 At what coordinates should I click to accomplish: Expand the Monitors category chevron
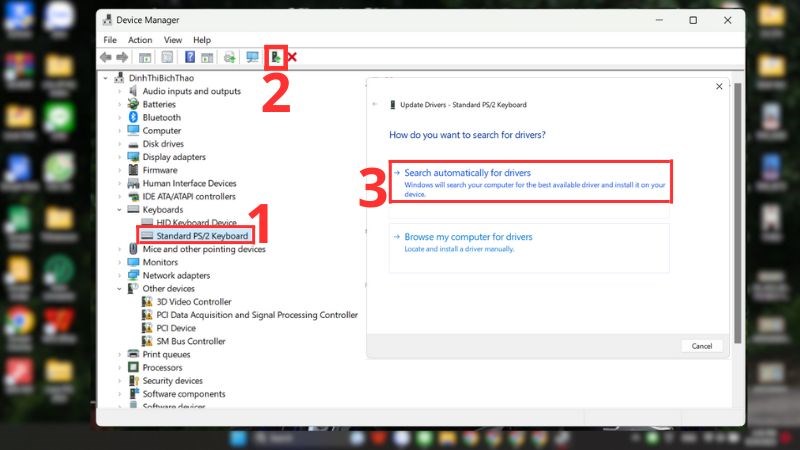pos(119,262)
